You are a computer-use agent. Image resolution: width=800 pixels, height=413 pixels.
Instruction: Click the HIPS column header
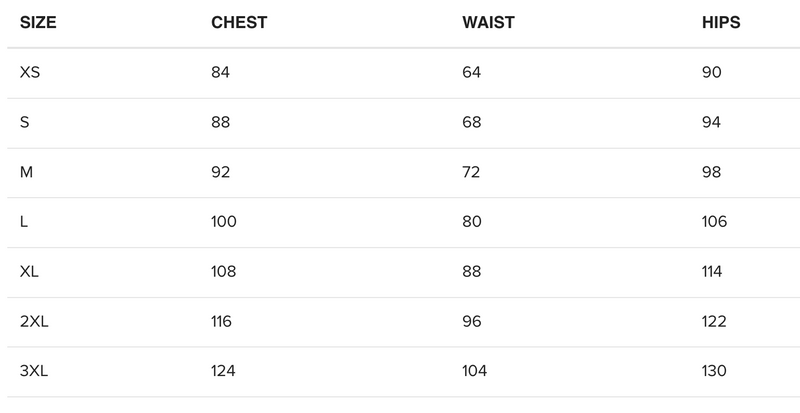click(721, 23)
